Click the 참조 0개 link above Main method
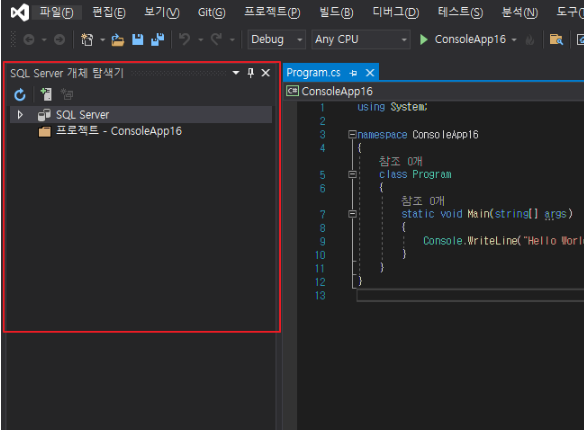Viewport: 584px width, 430px height. pos(422,201)
